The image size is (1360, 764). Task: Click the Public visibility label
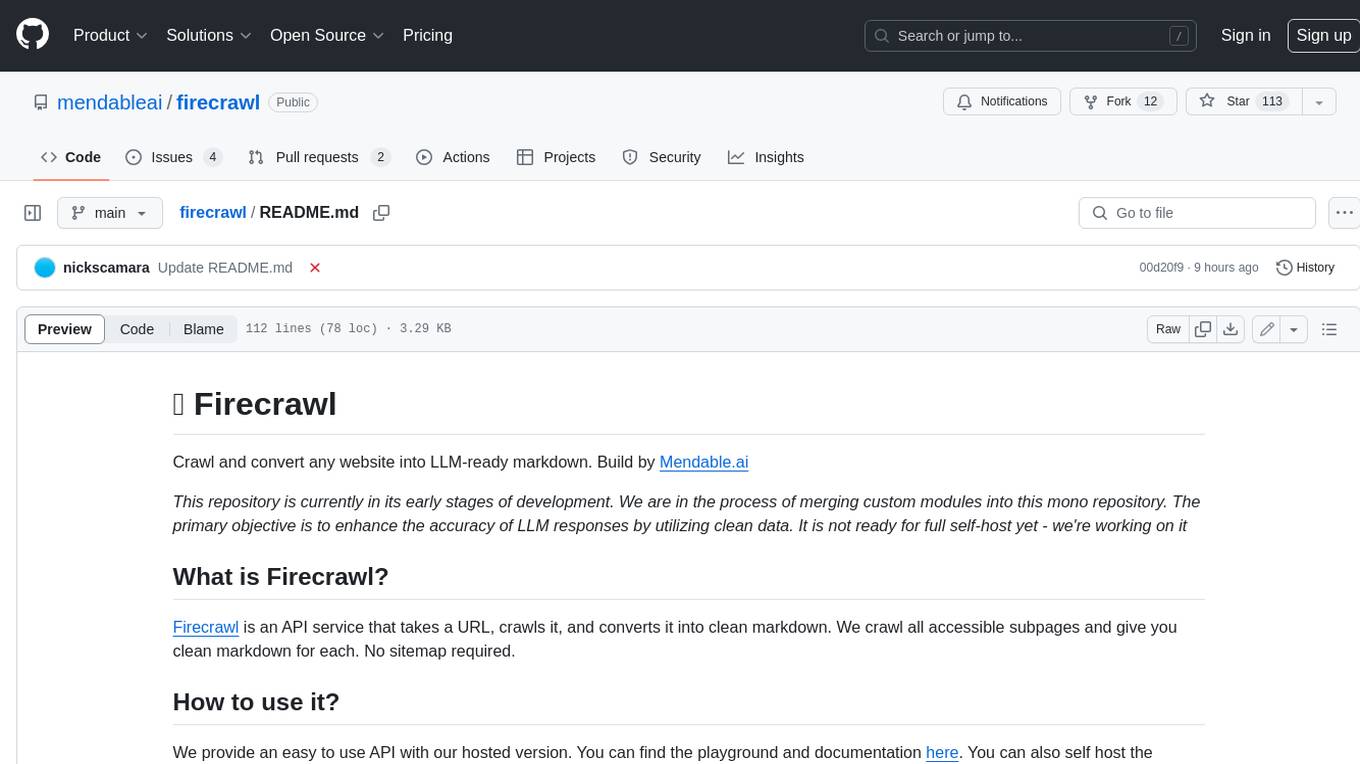click(x=293, y=102)
